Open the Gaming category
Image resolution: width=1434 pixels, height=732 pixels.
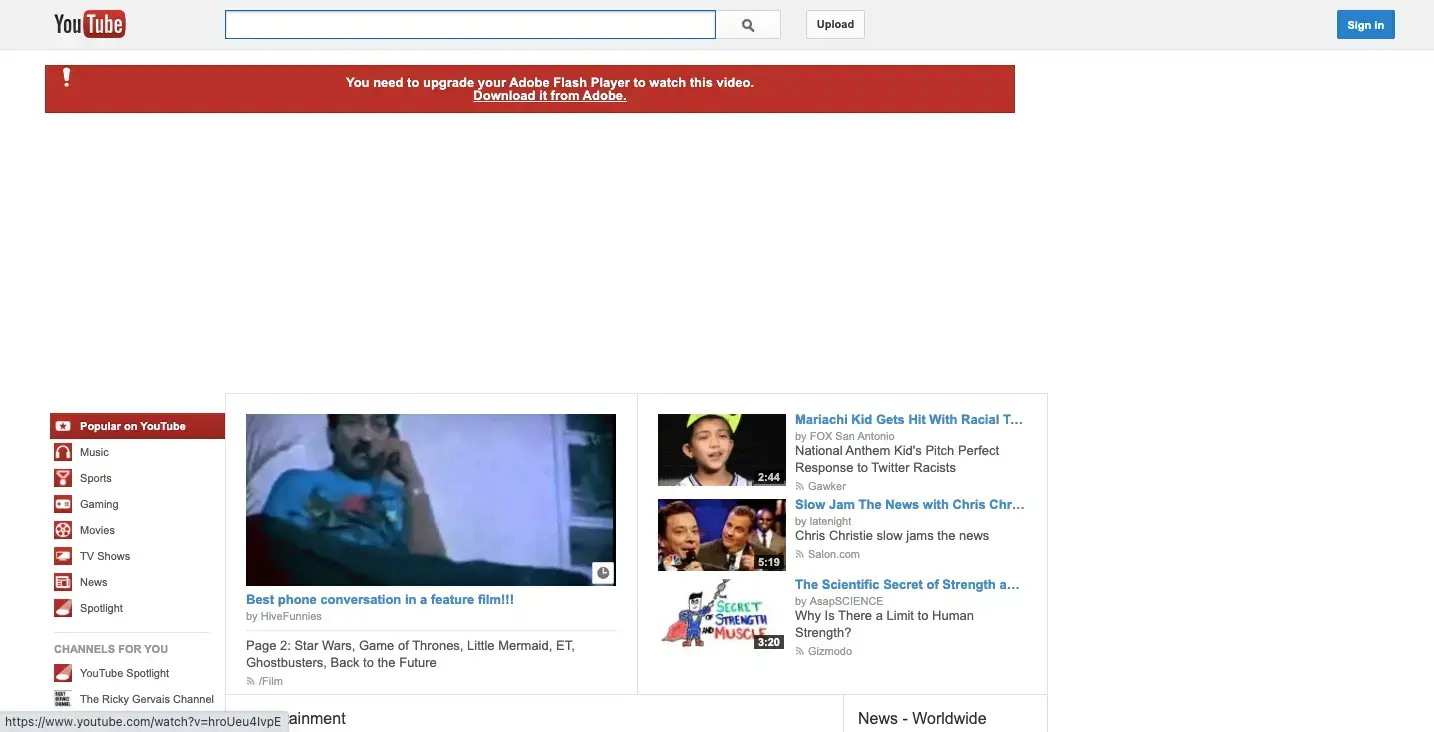point(99,504)
